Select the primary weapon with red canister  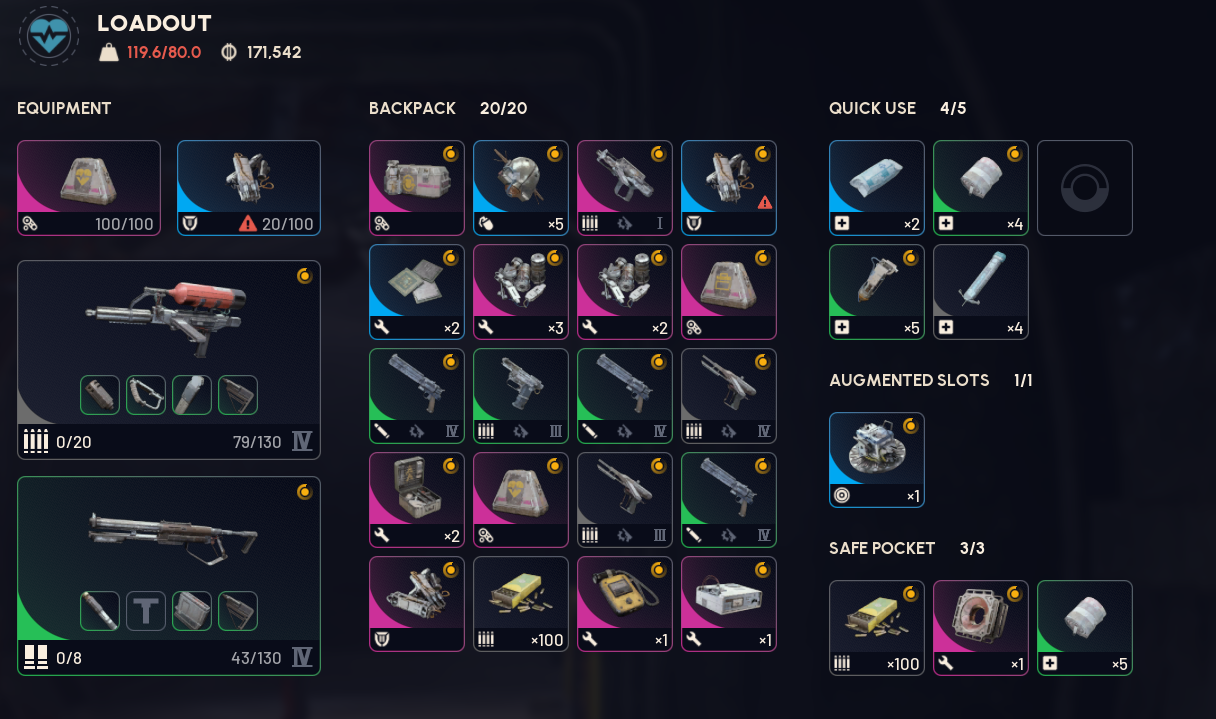[169, 359]
